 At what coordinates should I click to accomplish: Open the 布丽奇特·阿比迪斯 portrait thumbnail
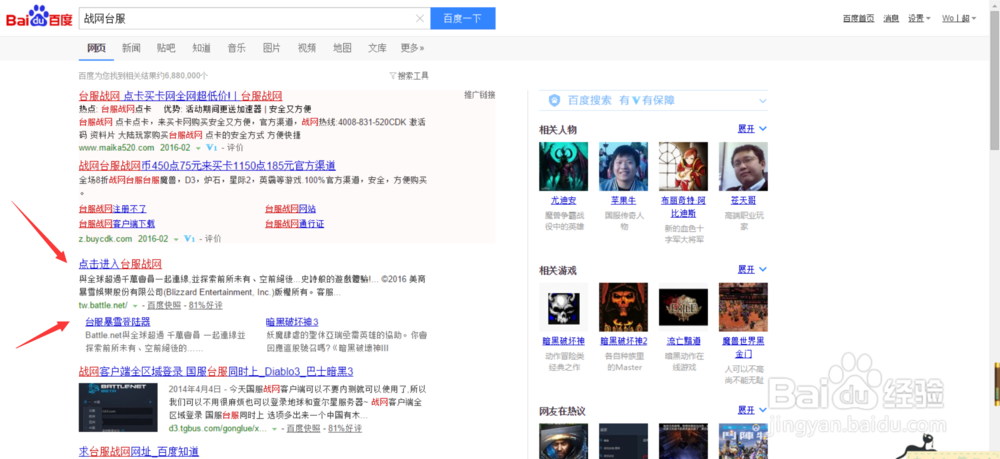(x=683, y=166)
